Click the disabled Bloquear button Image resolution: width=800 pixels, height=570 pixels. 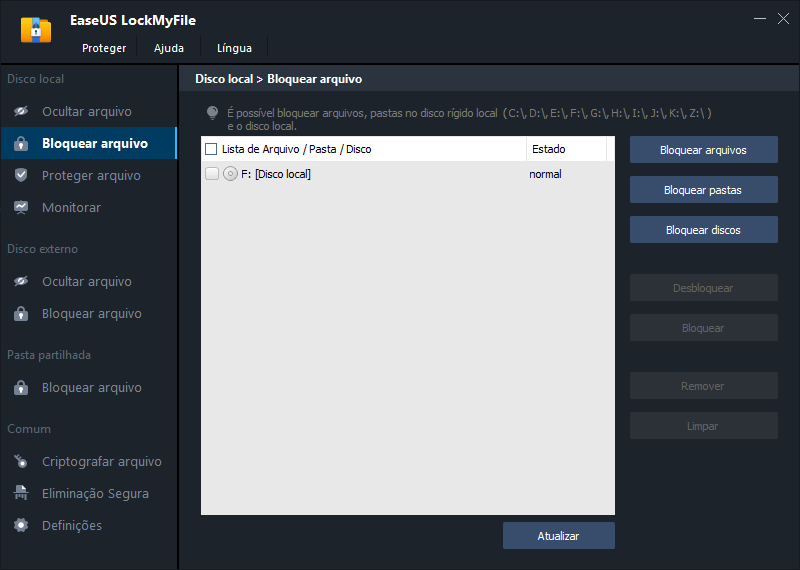704,328
